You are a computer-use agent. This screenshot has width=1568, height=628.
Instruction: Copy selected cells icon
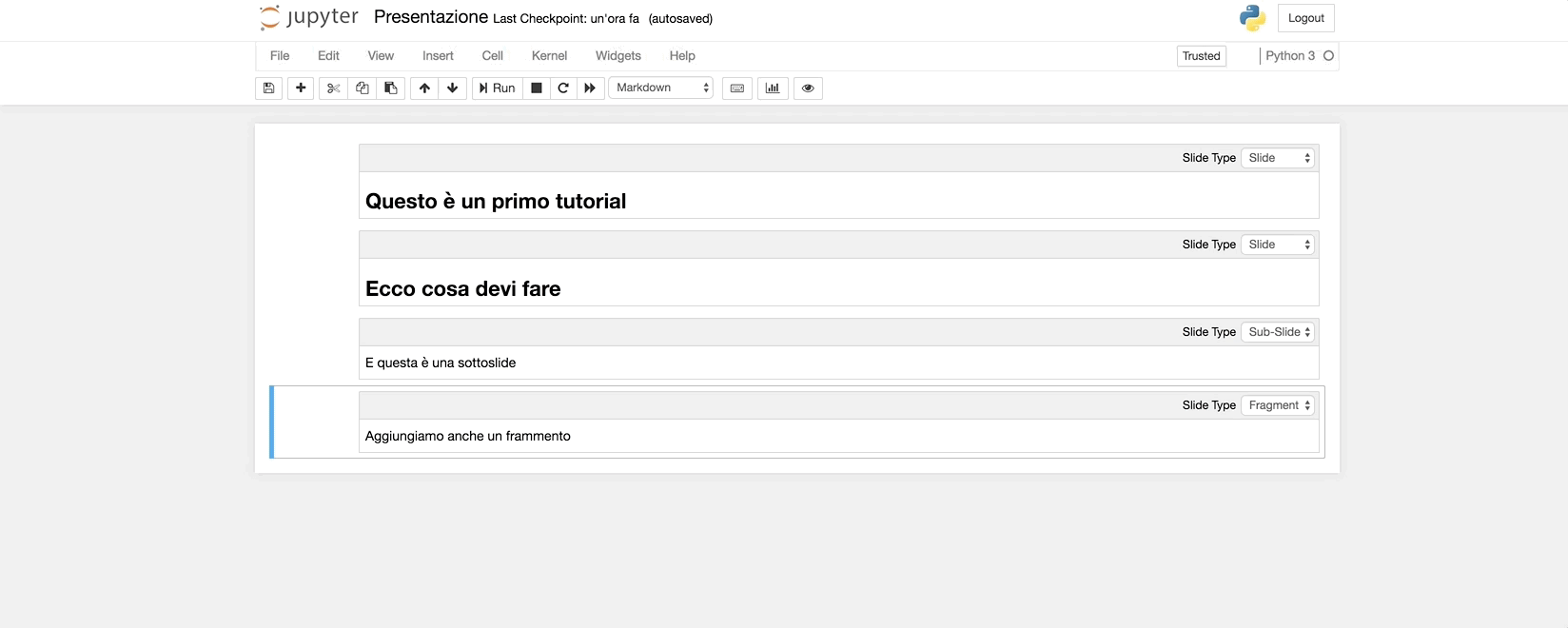363,88
